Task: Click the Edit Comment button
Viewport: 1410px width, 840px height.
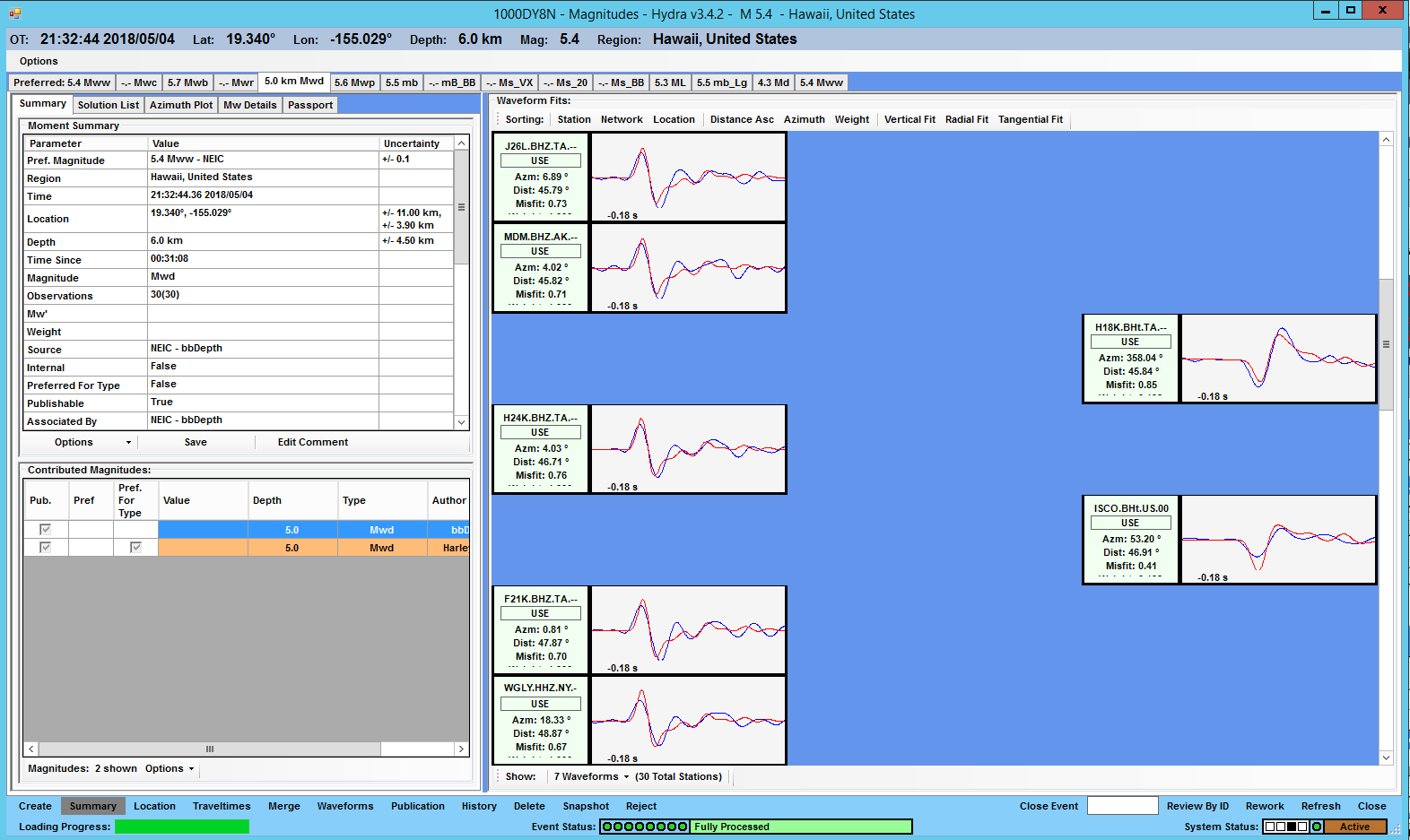Action: 313,442
